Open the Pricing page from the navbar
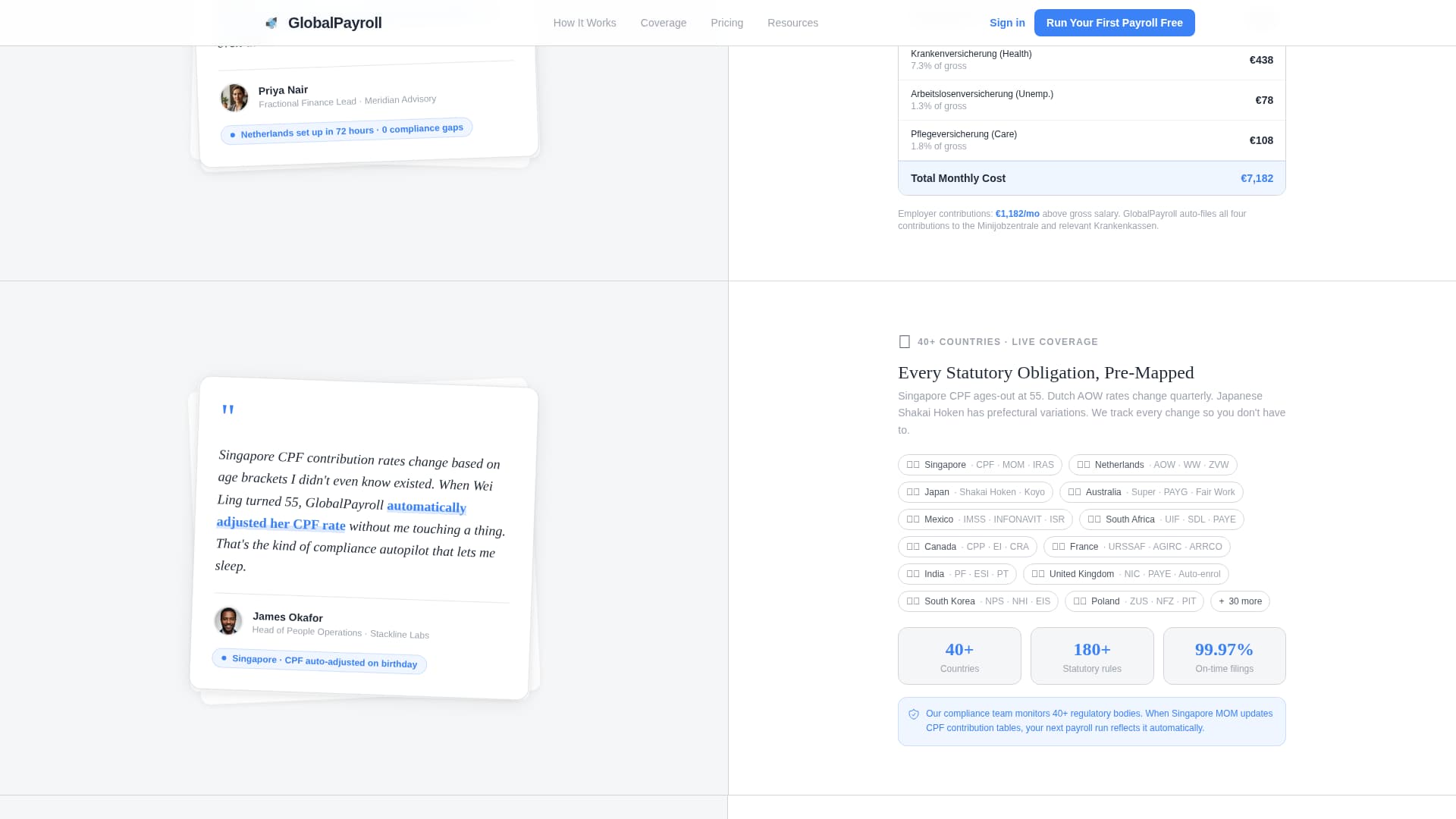This screenshot has width=1456, height=819. point(727,23)
